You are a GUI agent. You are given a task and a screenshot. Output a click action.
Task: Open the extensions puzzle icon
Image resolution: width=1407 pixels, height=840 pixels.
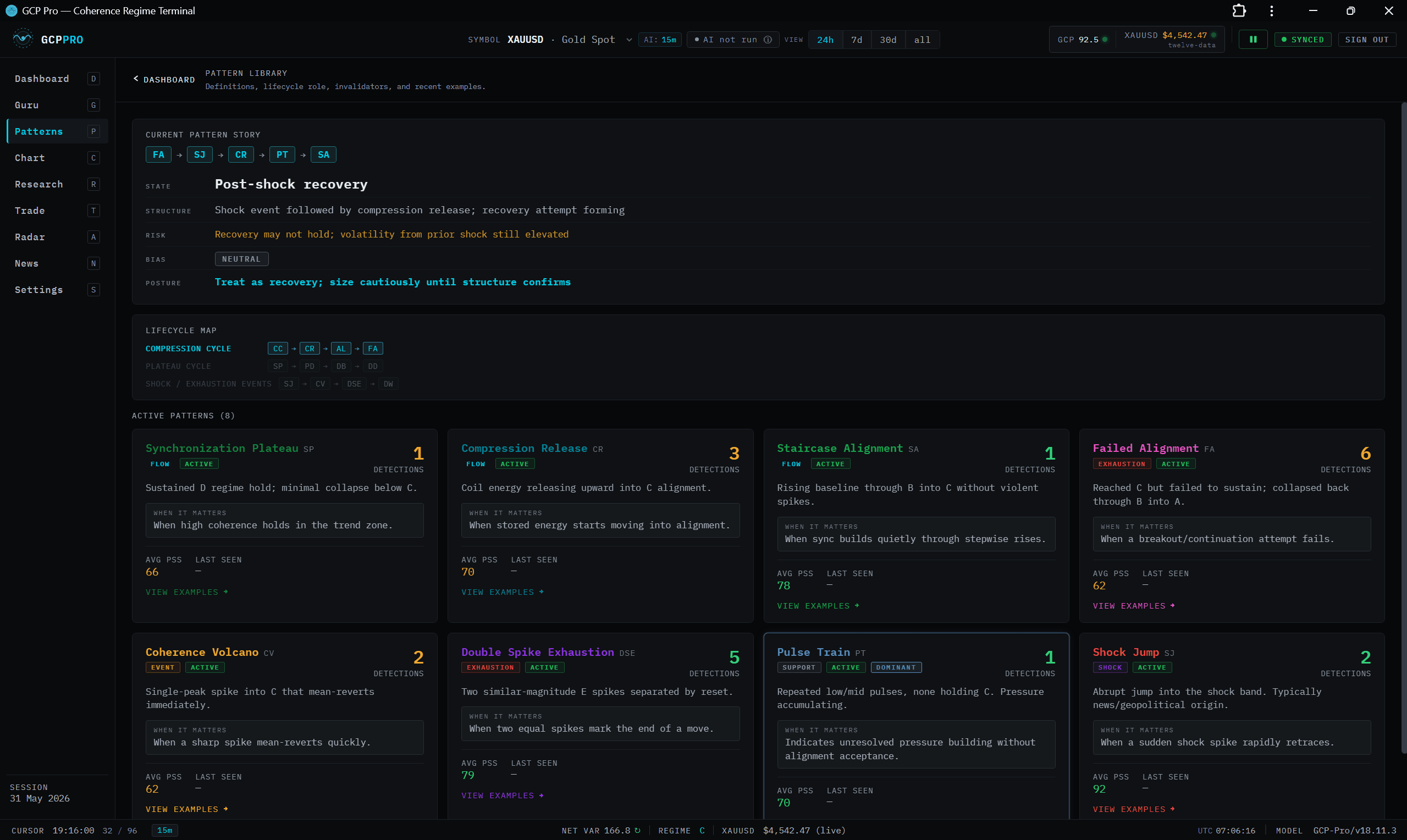(1239, 11)
